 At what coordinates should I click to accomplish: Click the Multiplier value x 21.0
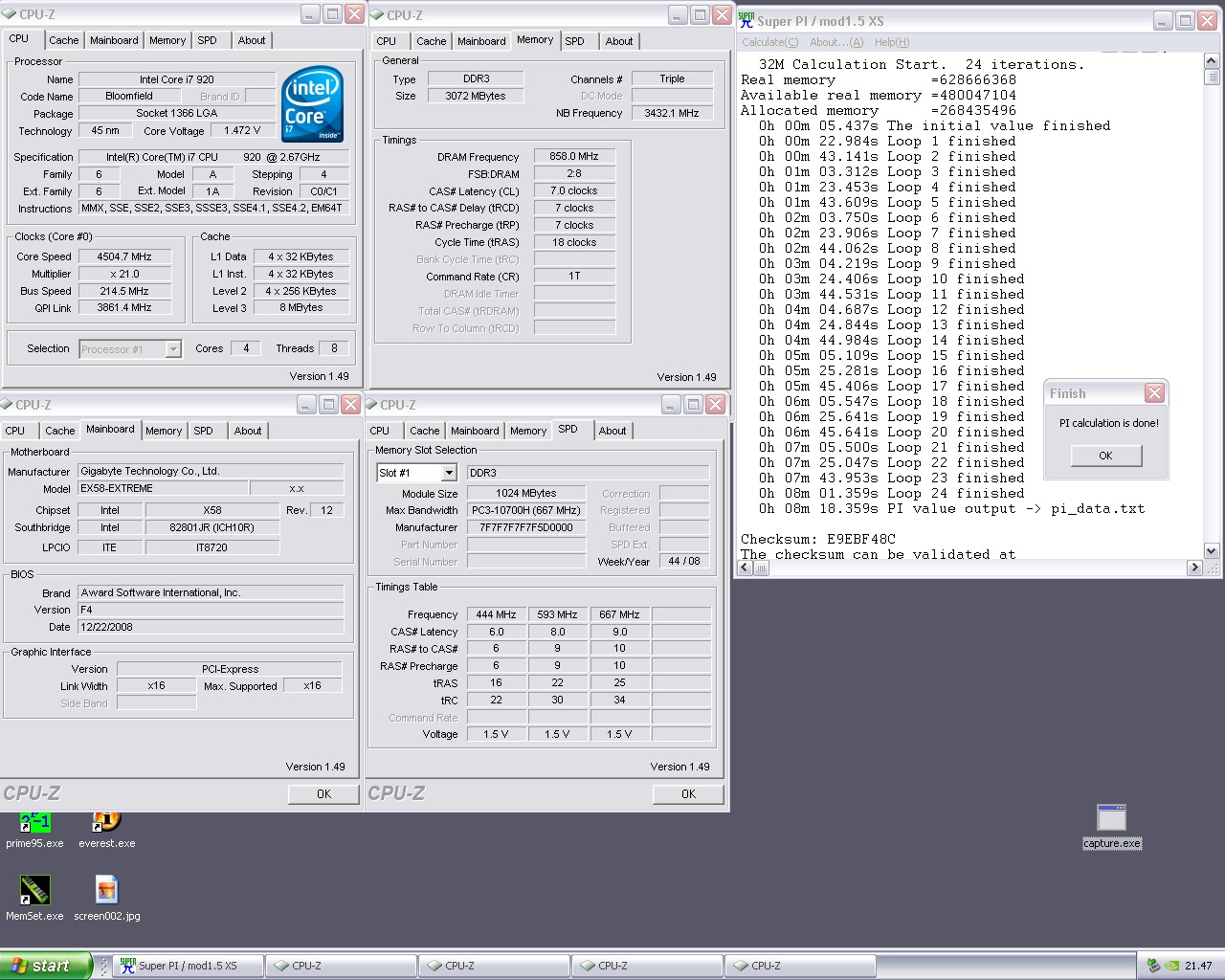[124, 274]
